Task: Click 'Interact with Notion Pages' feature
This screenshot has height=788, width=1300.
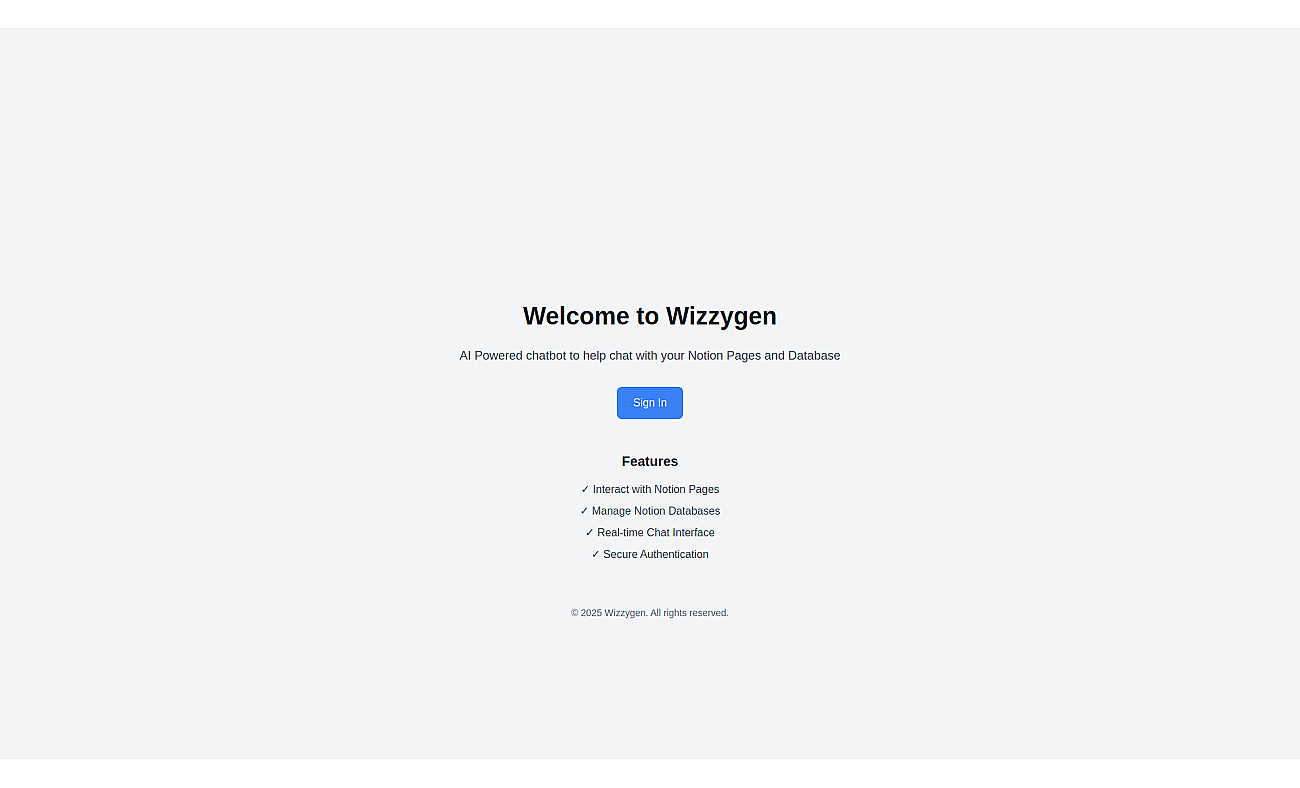Action: [x=650, y=490]
